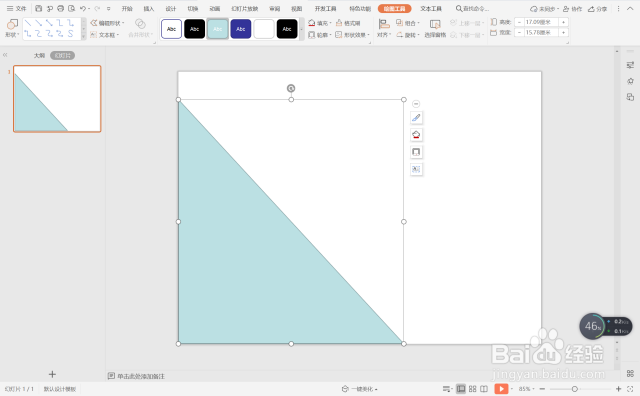640x396 pixels.
Task: Click the zoom slider handle
Action: point(574,389)
